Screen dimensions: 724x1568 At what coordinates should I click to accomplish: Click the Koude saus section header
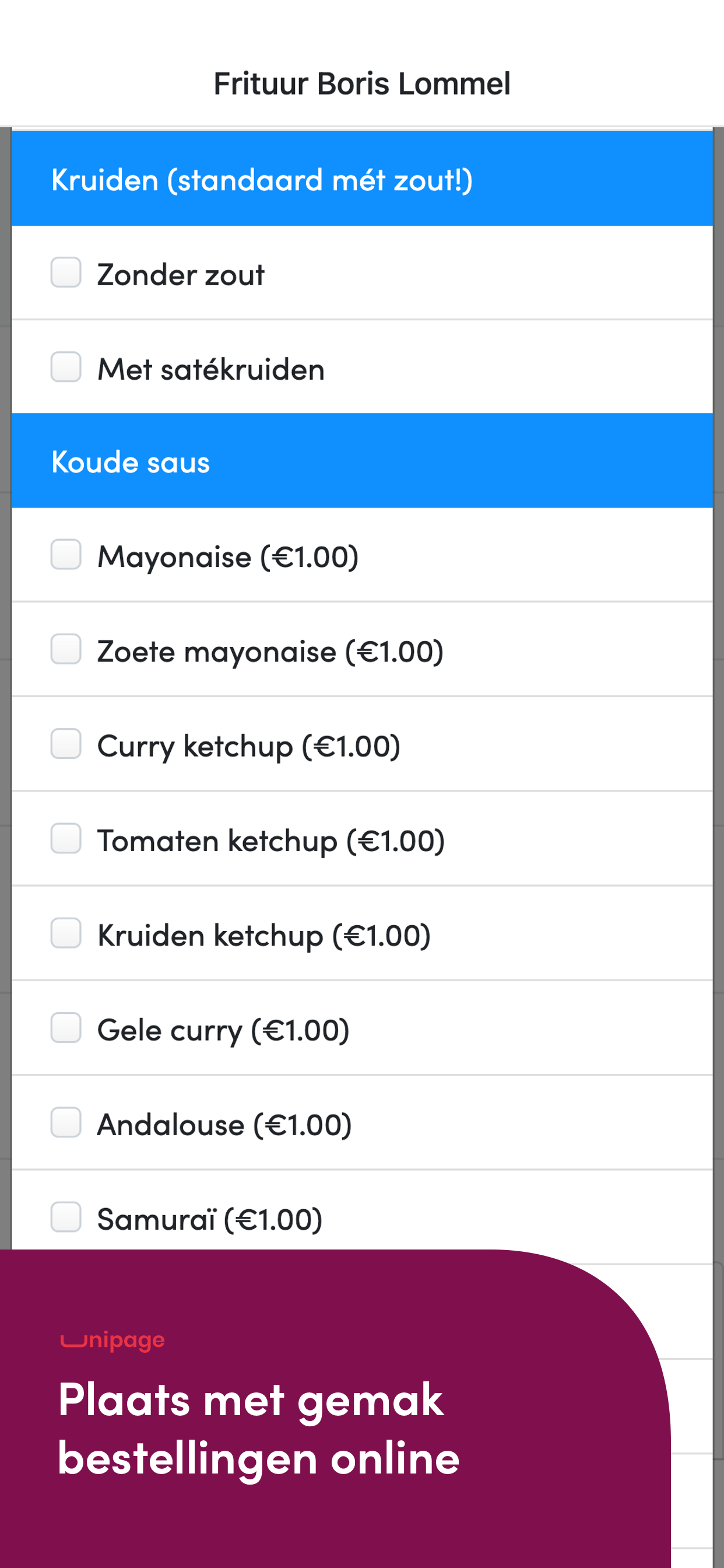click(362, 461)
